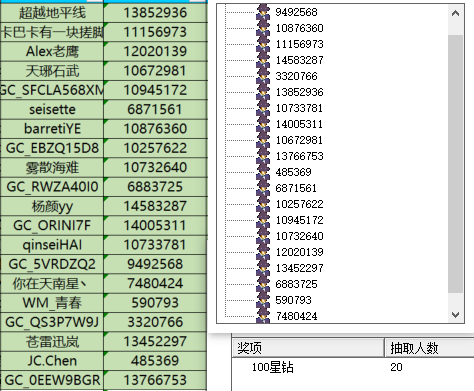This screenshot has width=474, height=391.
Task: Click the avatar icon next to 13452297 in list
Action: point(263,268)
